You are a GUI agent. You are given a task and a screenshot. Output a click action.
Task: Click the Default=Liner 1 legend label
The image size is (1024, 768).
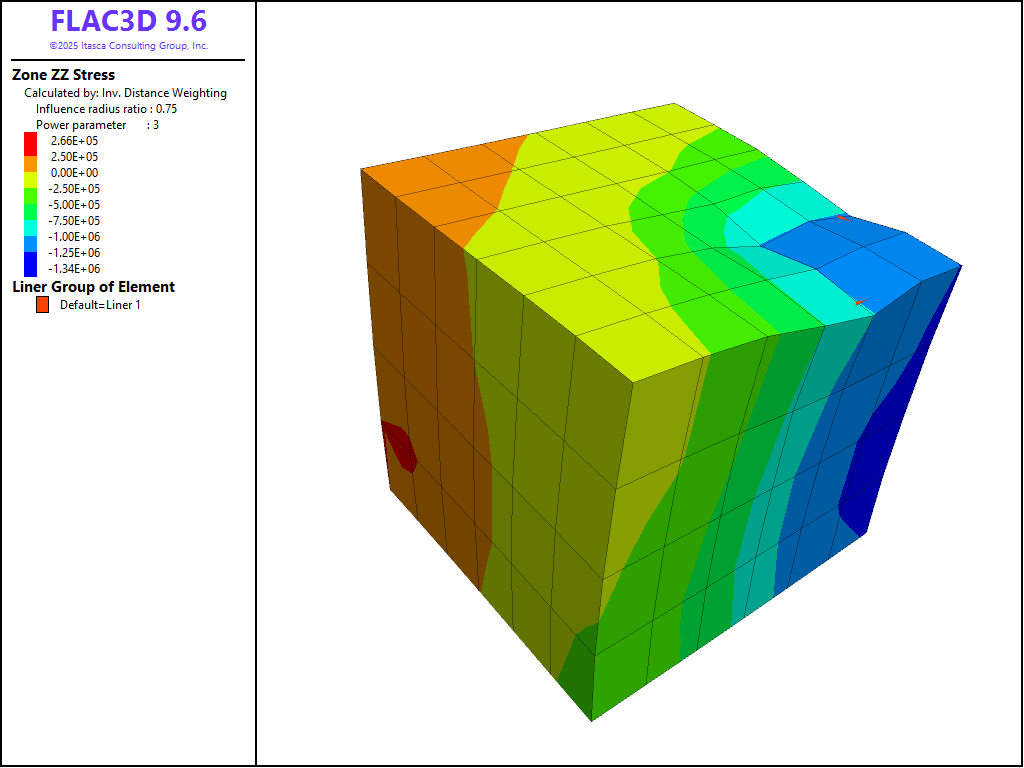point(100,305)
